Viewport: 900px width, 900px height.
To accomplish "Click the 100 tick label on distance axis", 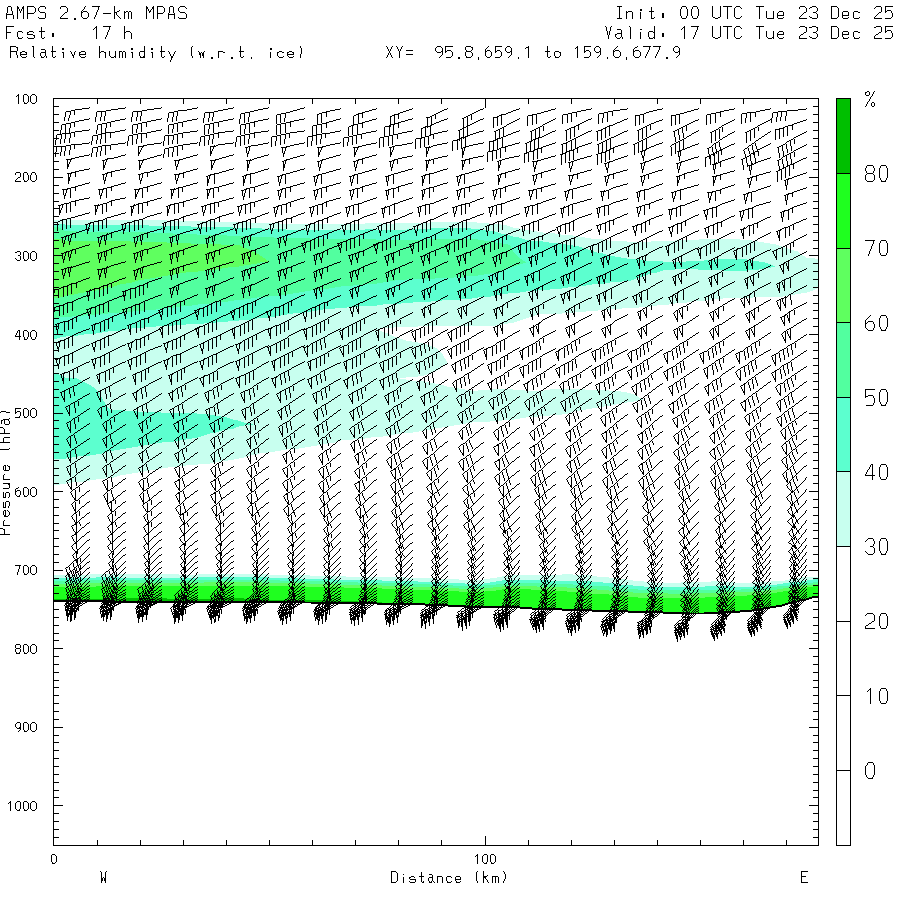I will (485, 859).
